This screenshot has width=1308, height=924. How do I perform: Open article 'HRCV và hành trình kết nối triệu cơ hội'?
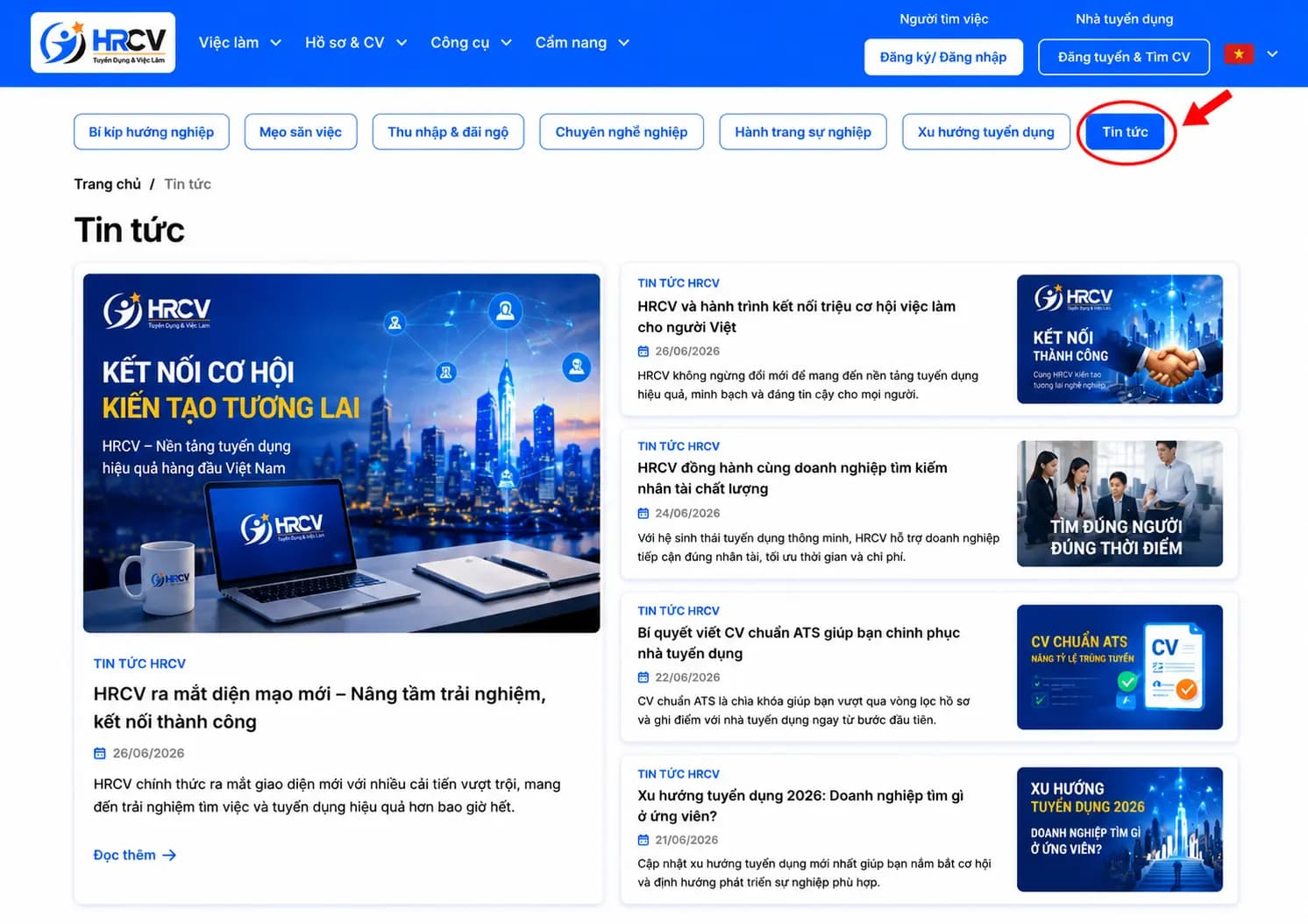pyautogui.click(x=796, y=316)
